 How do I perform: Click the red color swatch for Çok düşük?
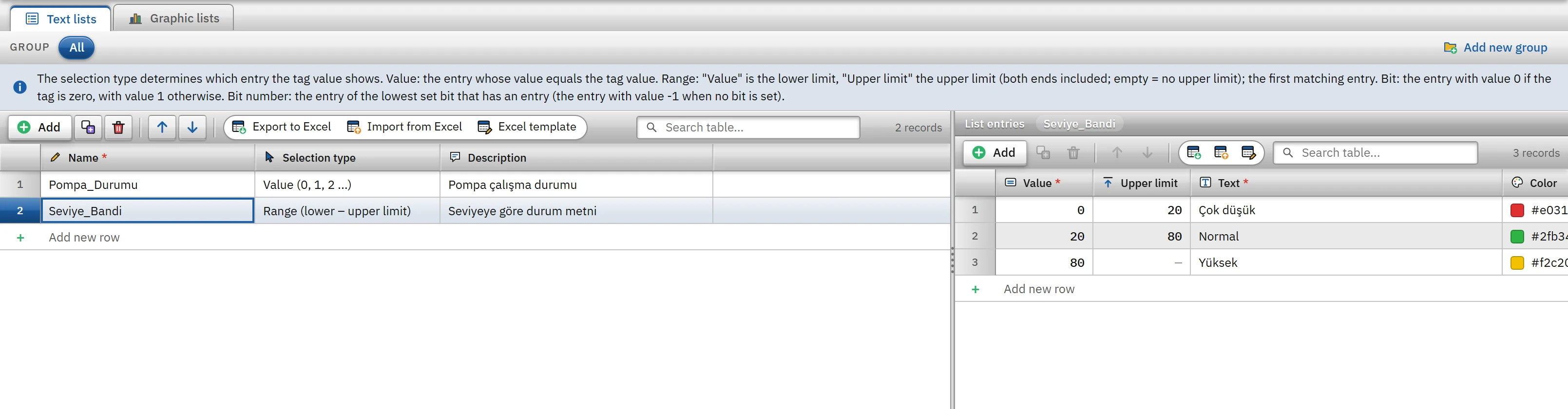(1517, 210)
